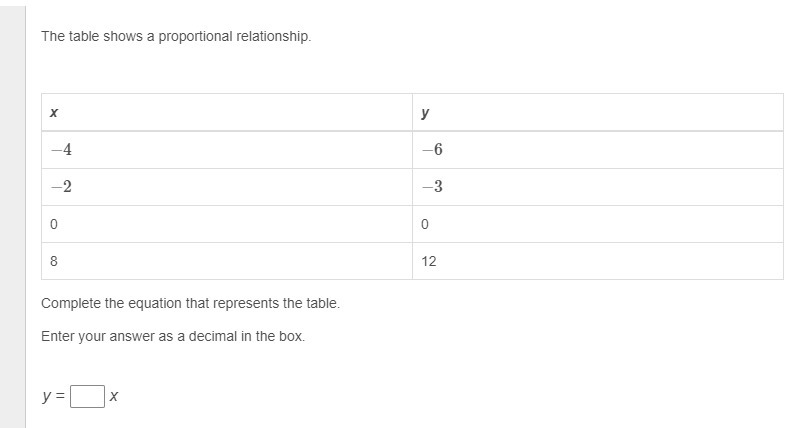811x428 pixels.
Task: Click the 'Complete the equation' instruction text
Action: (x=190, y=303)
